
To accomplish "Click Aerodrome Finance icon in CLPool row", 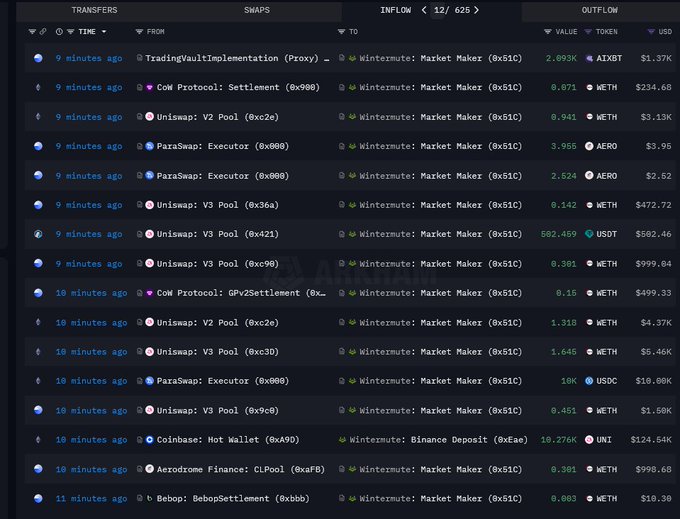I will pyautogui.click(x=150, y=469).
